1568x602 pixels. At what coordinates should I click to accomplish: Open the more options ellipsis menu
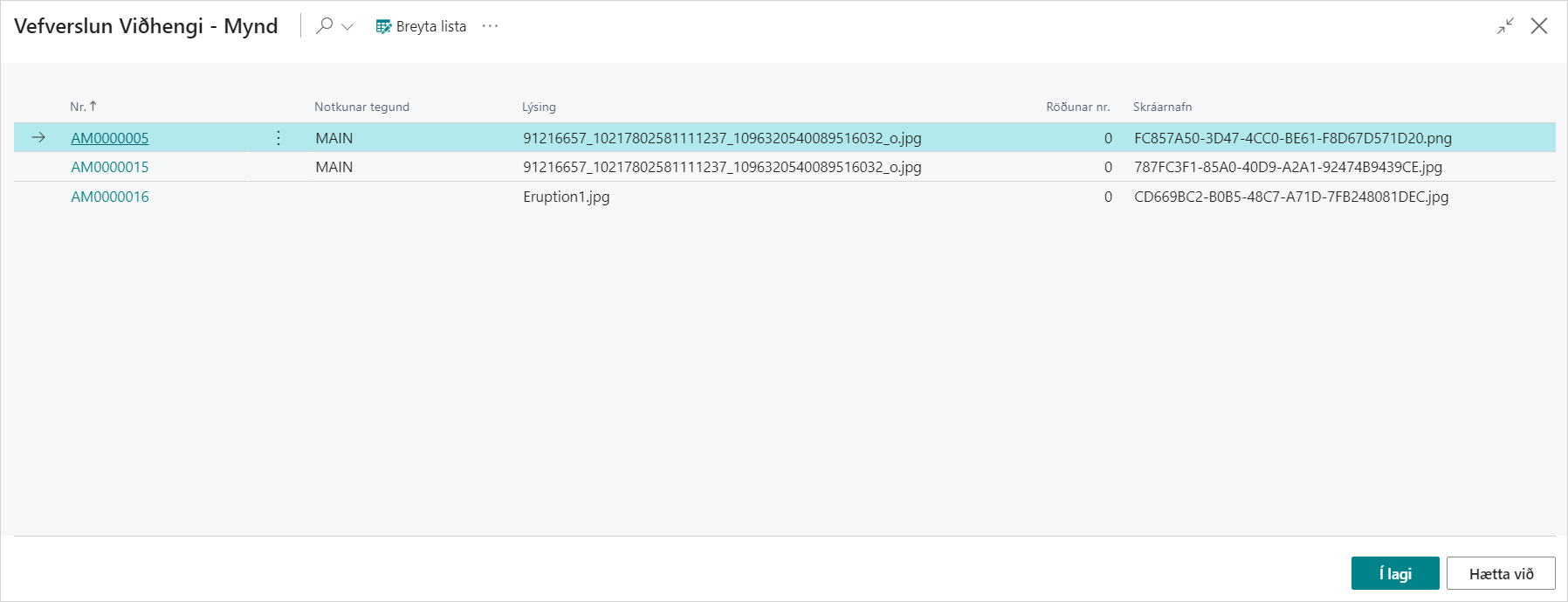pyautogui.click(x=490, y=26)
